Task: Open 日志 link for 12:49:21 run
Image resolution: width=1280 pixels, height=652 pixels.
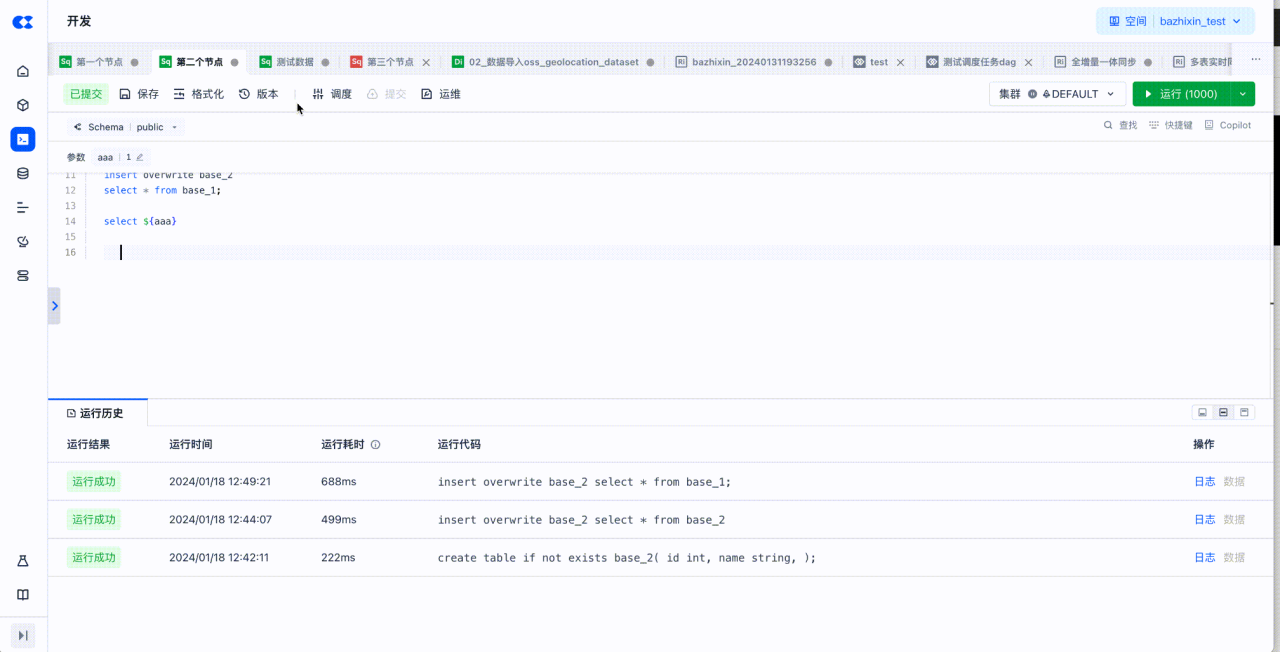Action: tap(1204, 482)
